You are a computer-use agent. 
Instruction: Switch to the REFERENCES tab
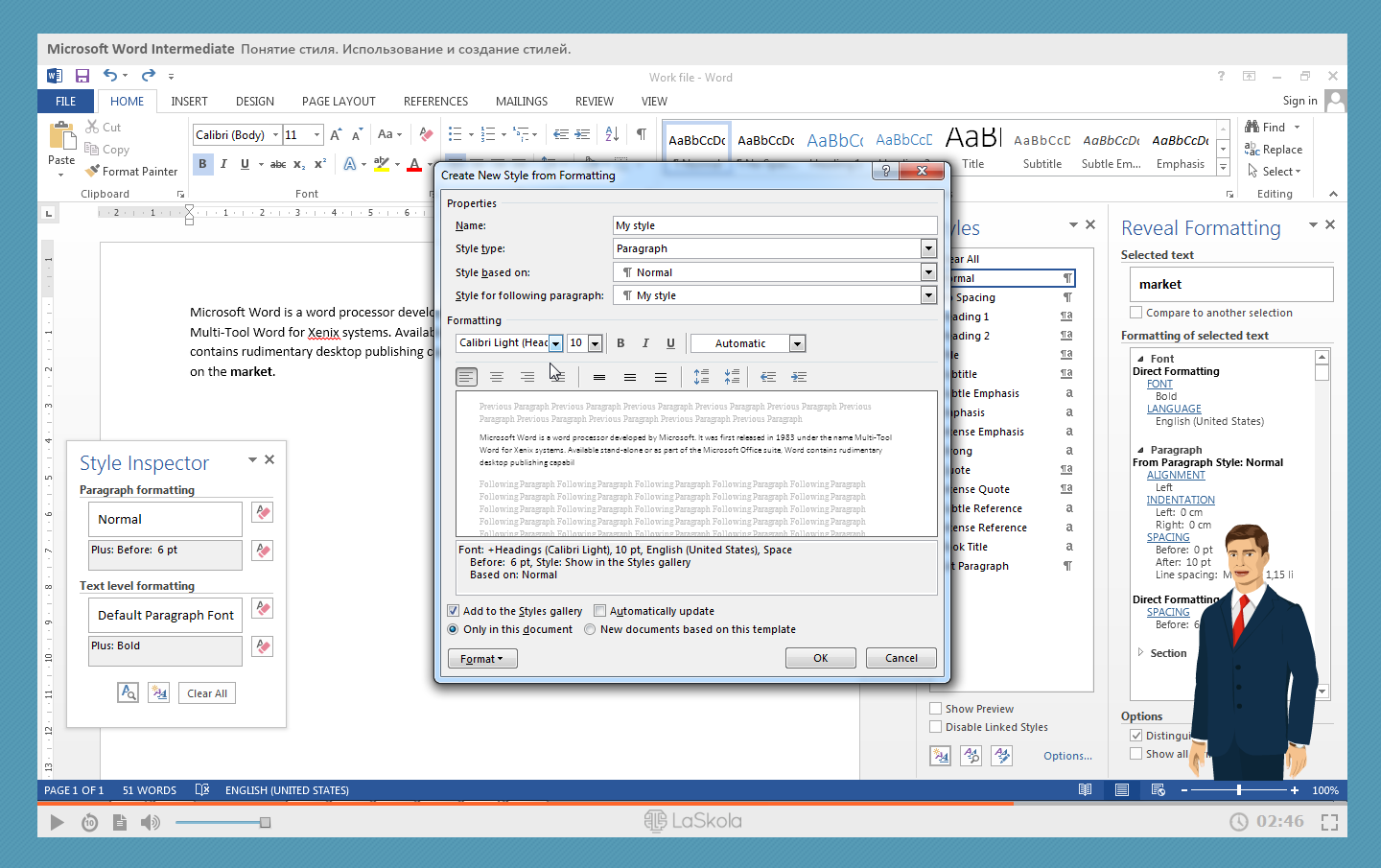435,102
